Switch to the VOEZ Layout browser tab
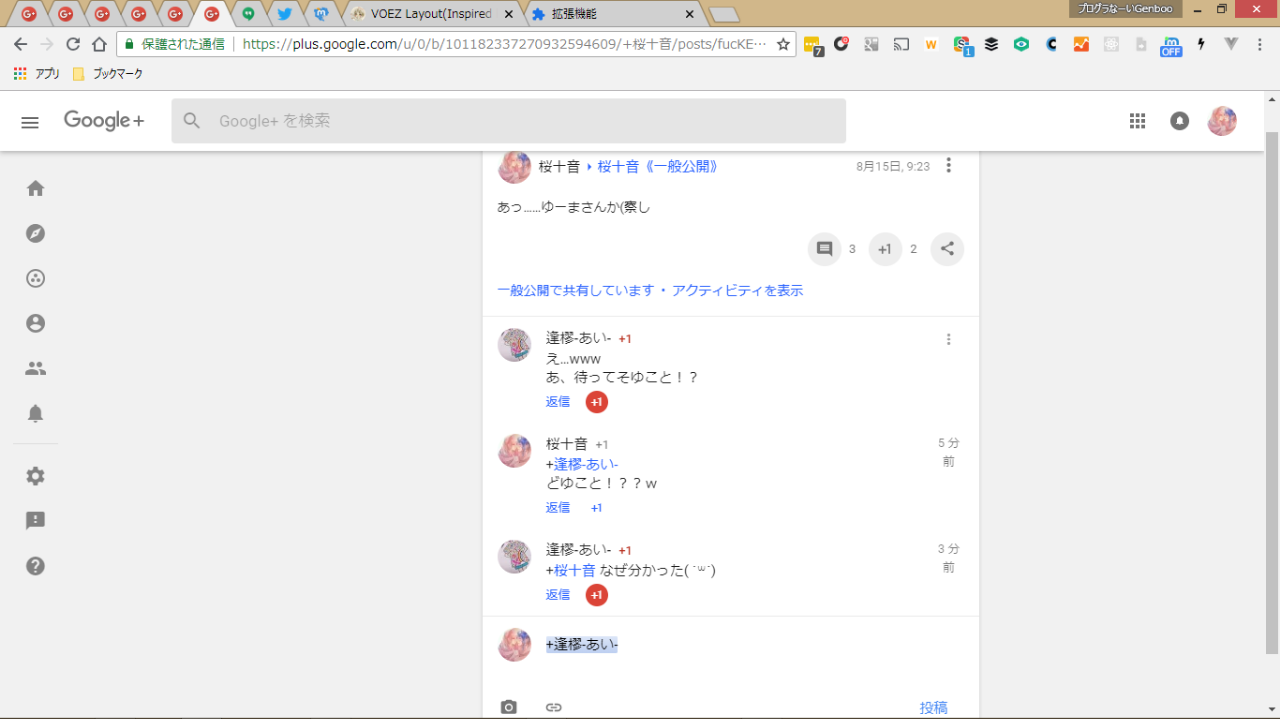The width and height of the screenshot is (1280, 719). pyautogui.click(x=430, y=14)
